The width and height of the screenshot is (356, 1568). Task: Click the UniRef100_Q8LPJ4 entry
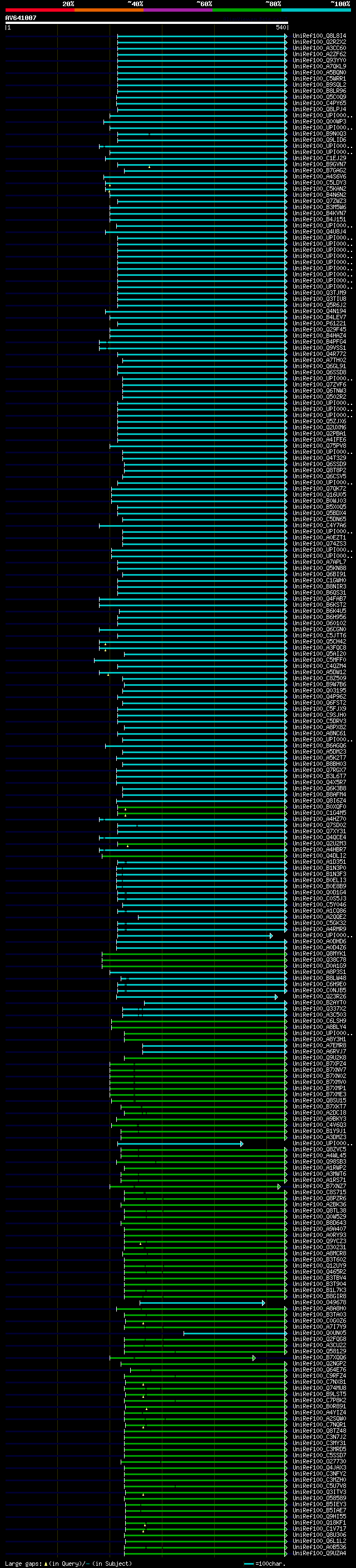click(x=319, y=109)
